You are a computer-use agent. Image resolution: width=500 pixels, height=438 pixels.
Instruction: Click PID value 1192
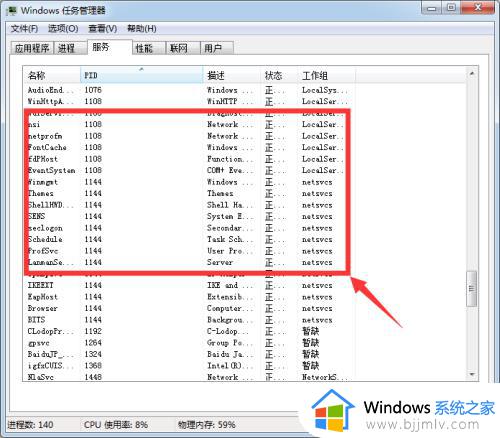tap(93, 331)
